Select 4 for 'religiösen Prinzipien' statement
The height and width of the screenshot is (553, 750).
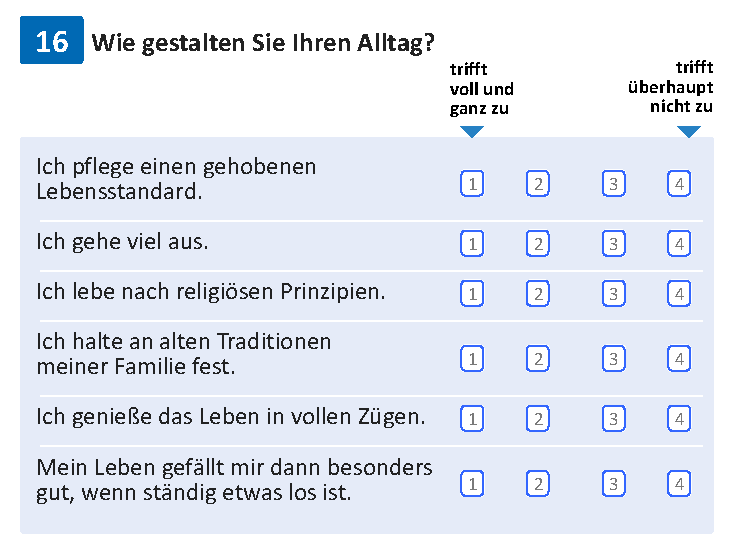coord(679,293)
